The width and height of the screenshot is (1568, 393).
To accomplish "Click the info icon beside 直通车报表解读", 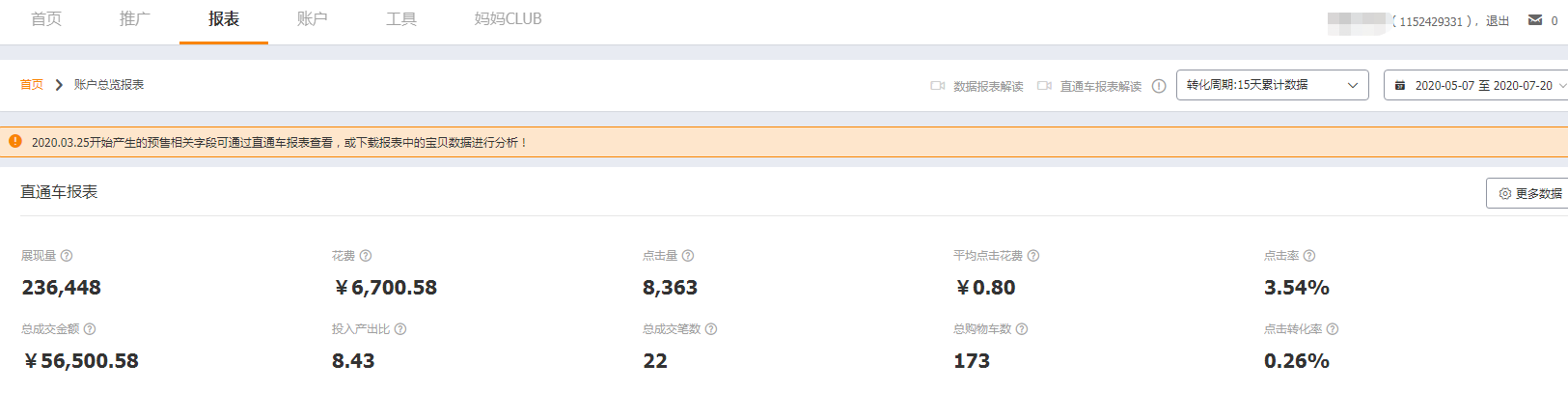I will [1159, 86].
